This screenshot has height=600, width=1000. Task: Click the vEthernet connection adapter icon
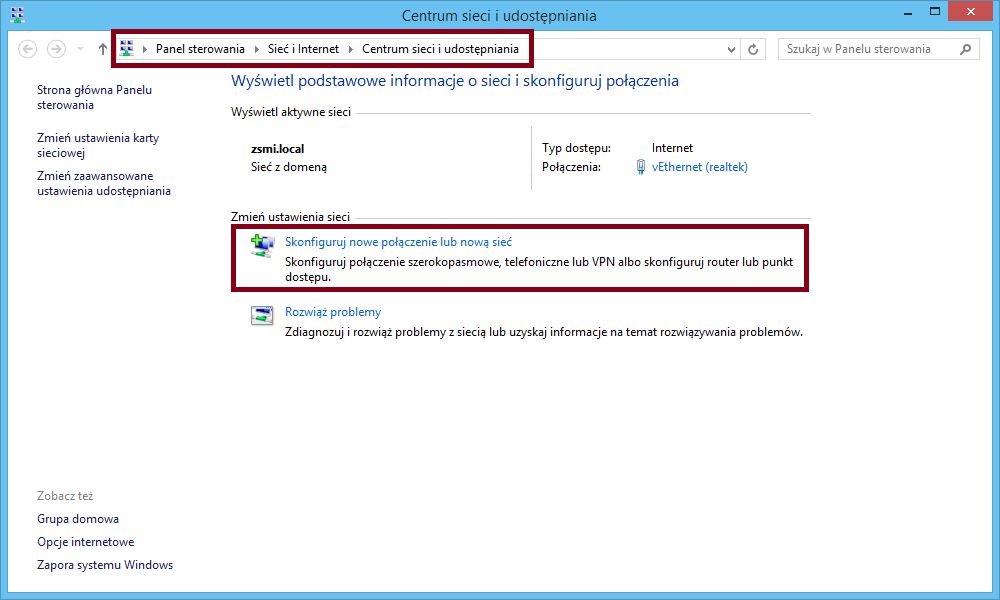tap(640, 167)
